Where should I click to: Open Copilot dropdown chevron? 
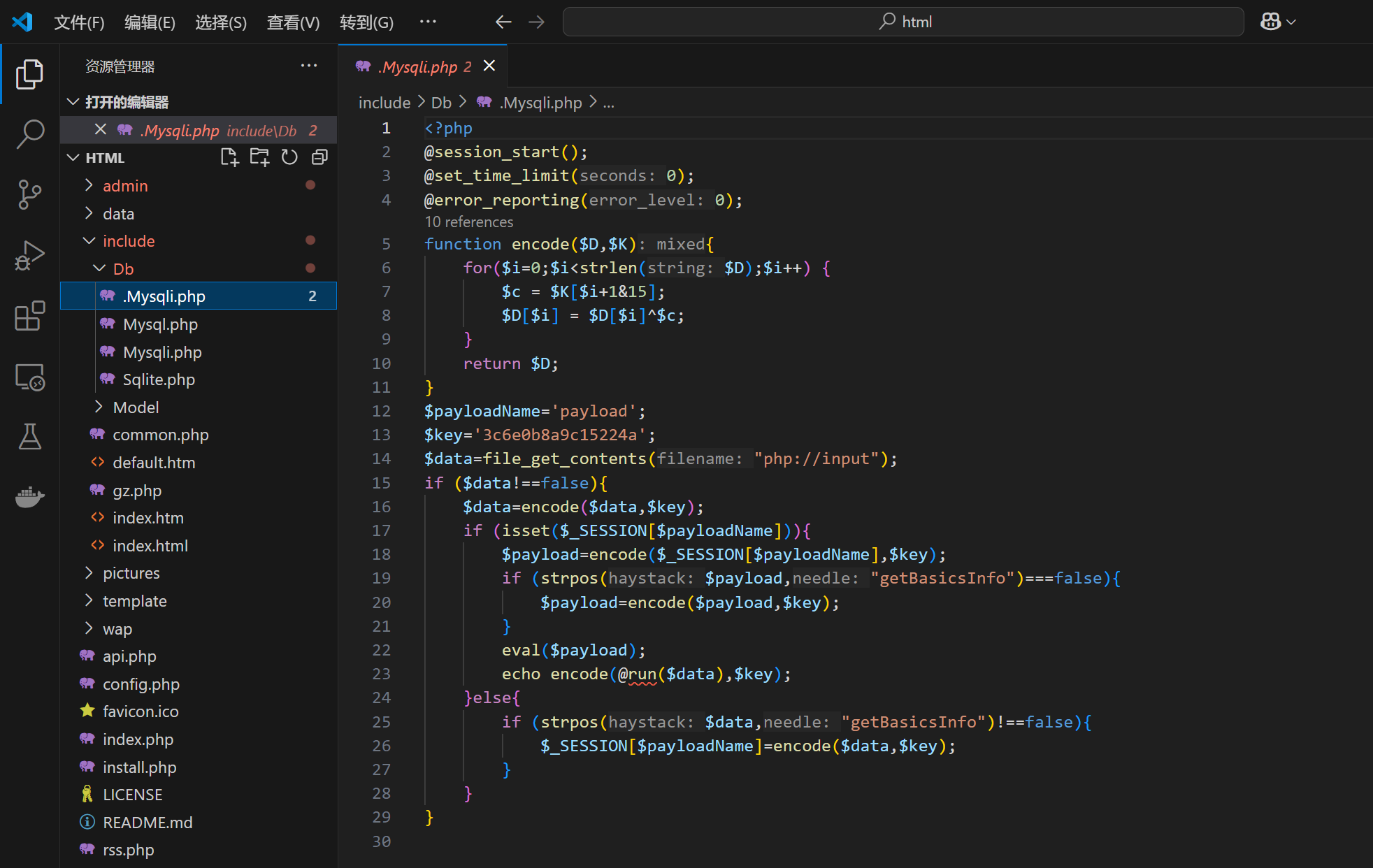pyautogui.click(x=1291, y=22)
